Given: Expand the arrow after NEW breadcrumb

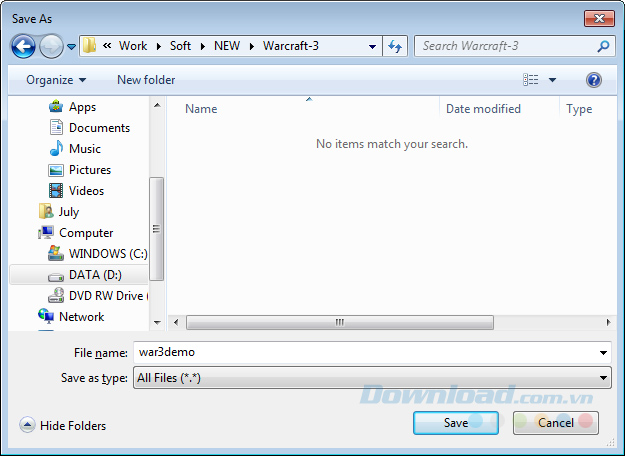Looking at the screenshot, I should [x=252, y=46].
